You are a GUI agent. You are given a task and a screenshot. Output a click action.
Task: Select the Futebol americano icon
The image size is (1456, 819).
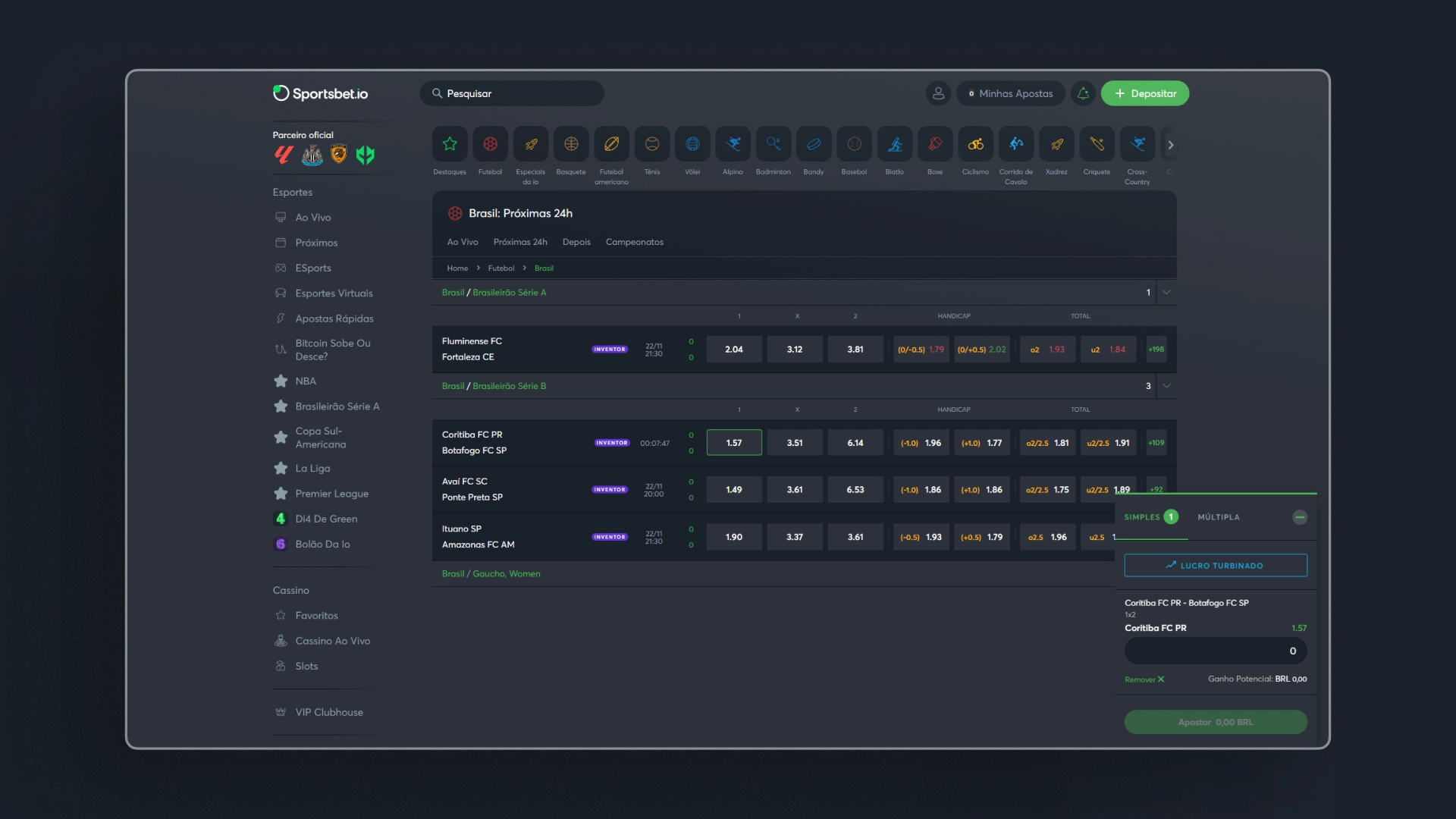pyautogui.click(x=611, y=144)
